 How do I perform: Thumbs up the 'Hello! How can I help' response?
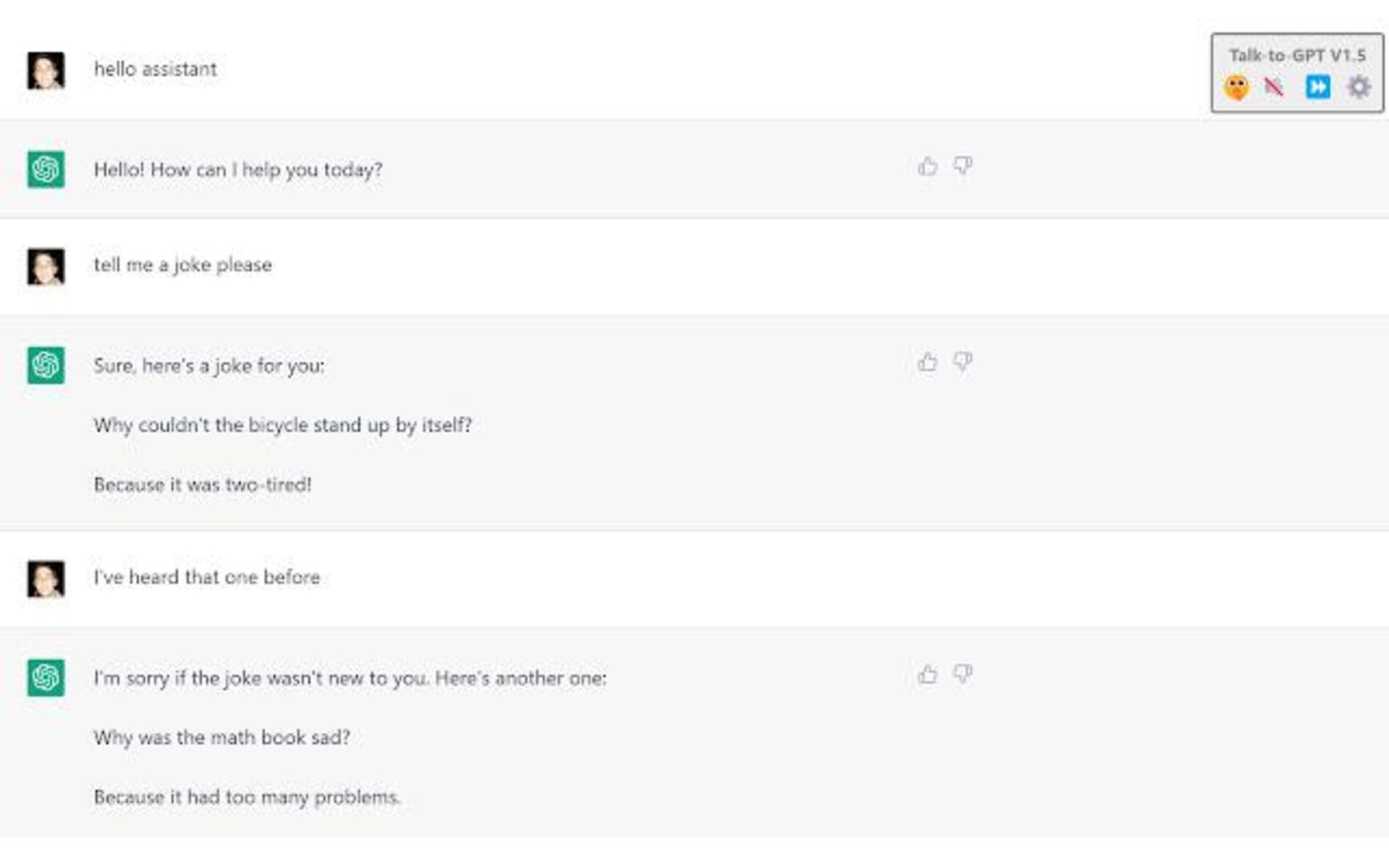pos(927,165)
